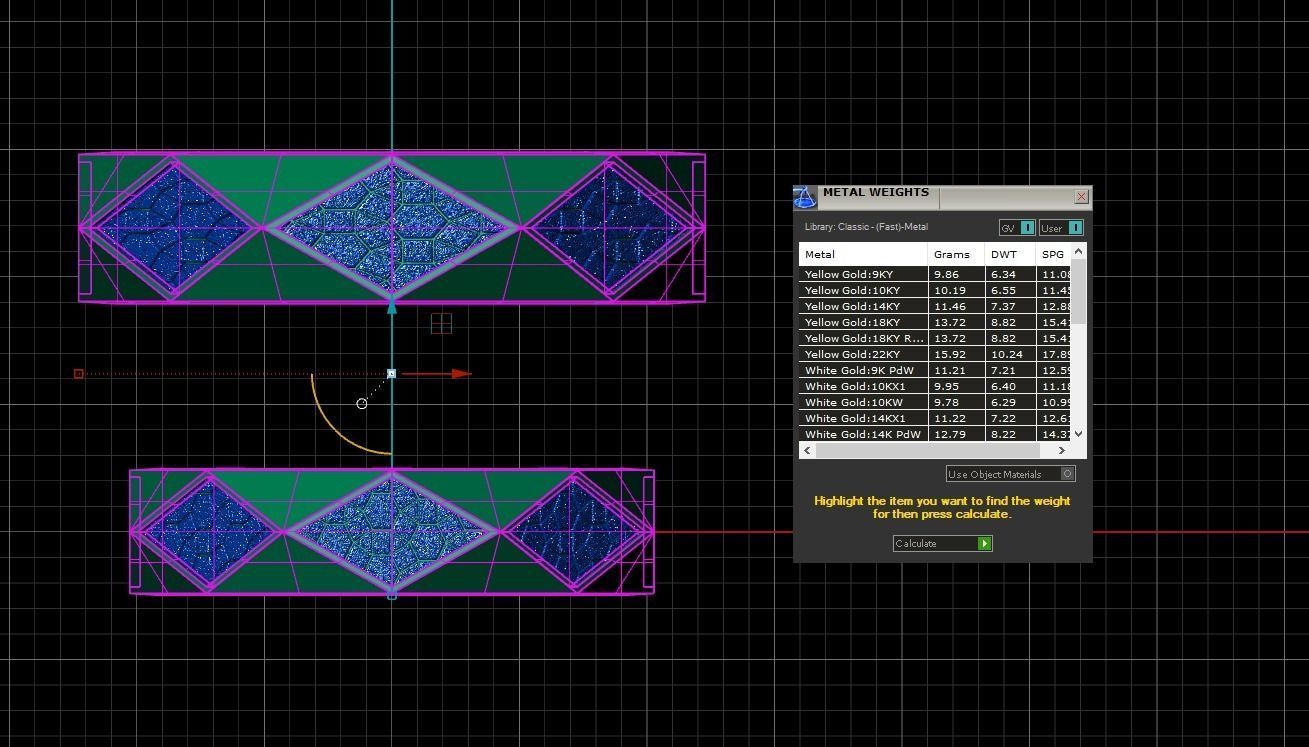Enable Use Object Materials option
The image size is (1309, 747).
1010,474
